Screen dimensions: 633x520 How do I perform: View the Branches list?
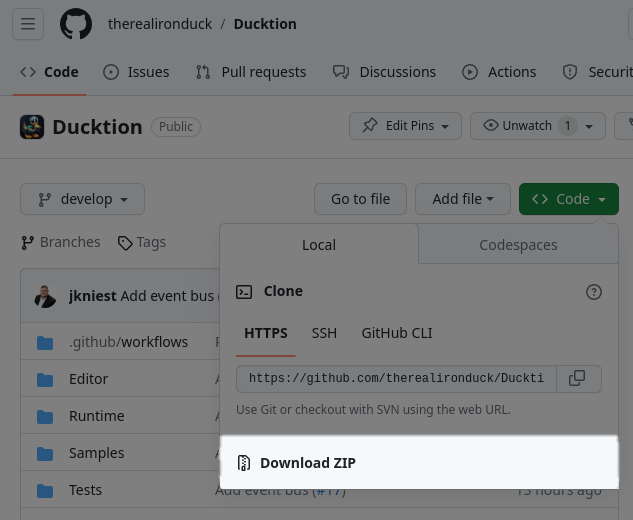(61, 242)
